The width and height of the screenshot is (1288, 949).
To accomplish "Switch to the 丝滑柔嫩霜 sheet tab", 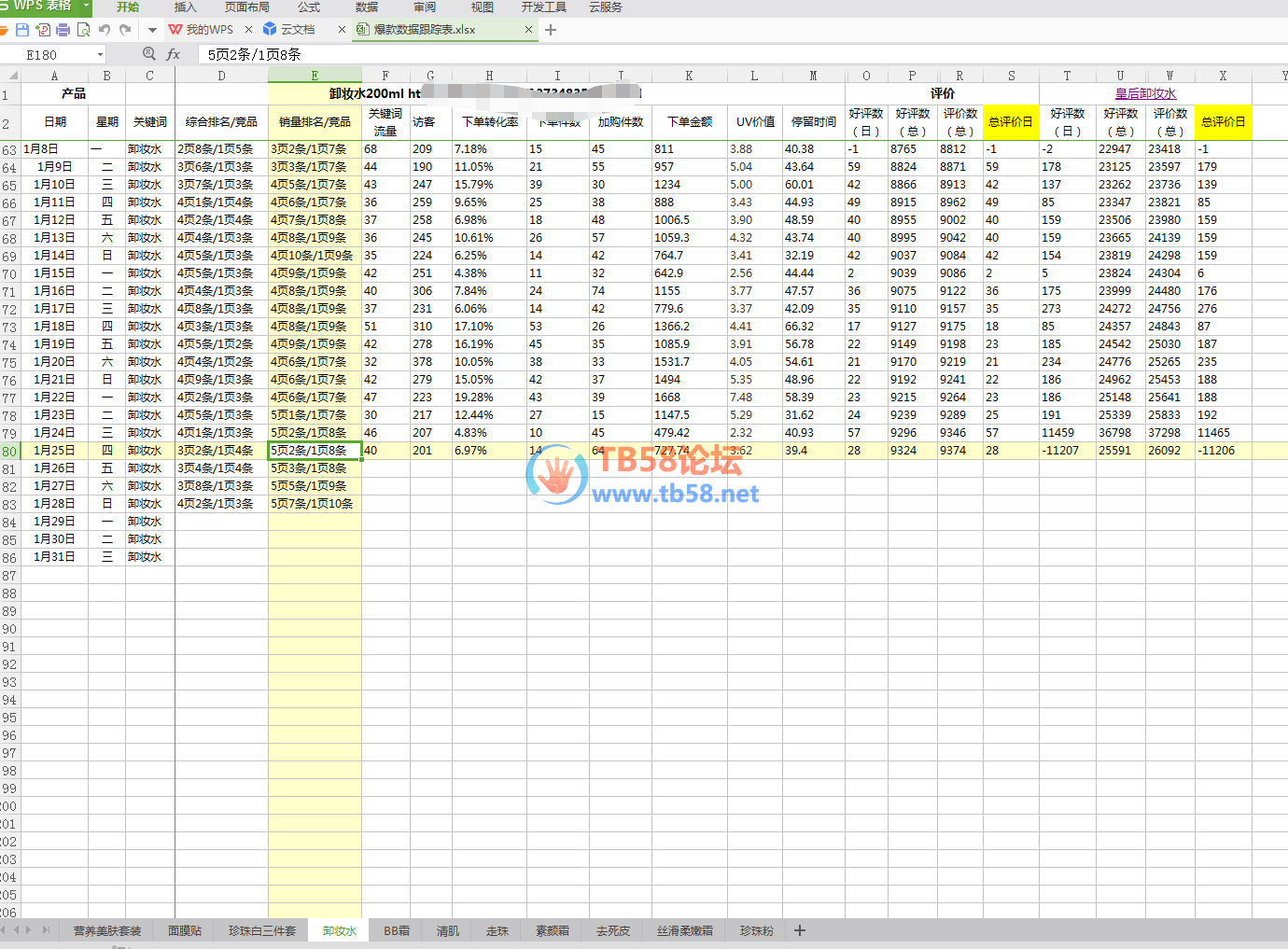I will 685,930.
